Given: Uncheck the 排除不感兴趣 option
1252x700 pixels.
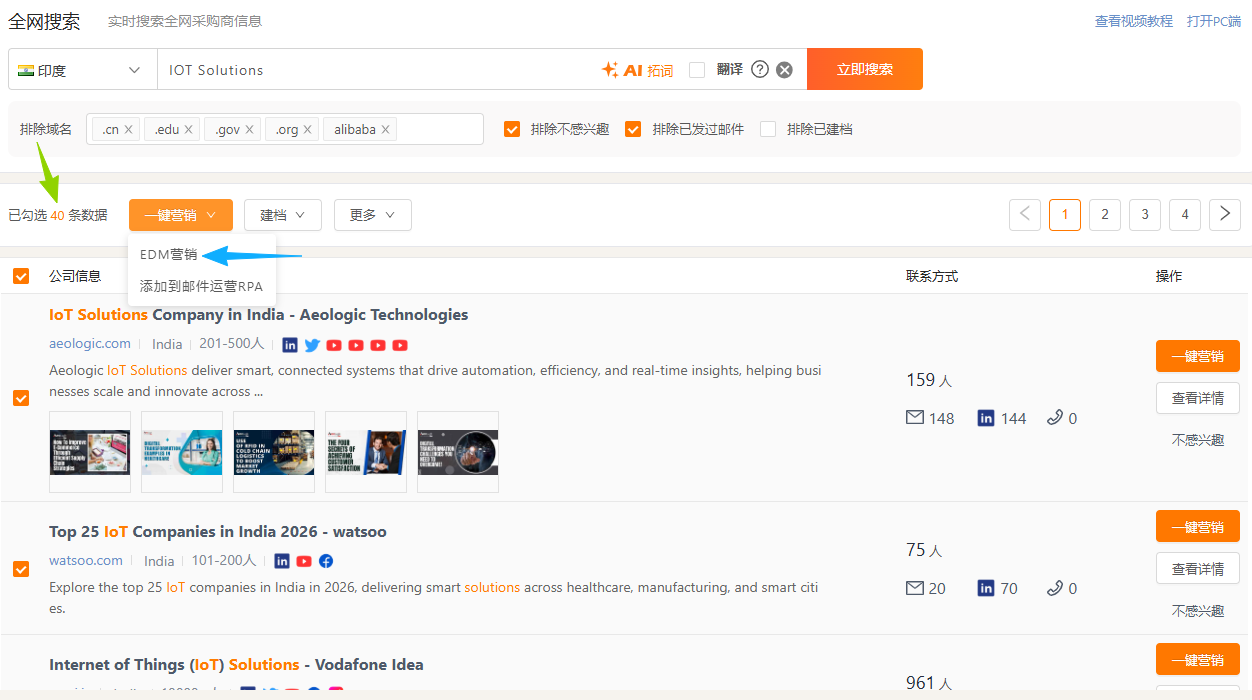Looking at the screenshot, I should 512,129.
